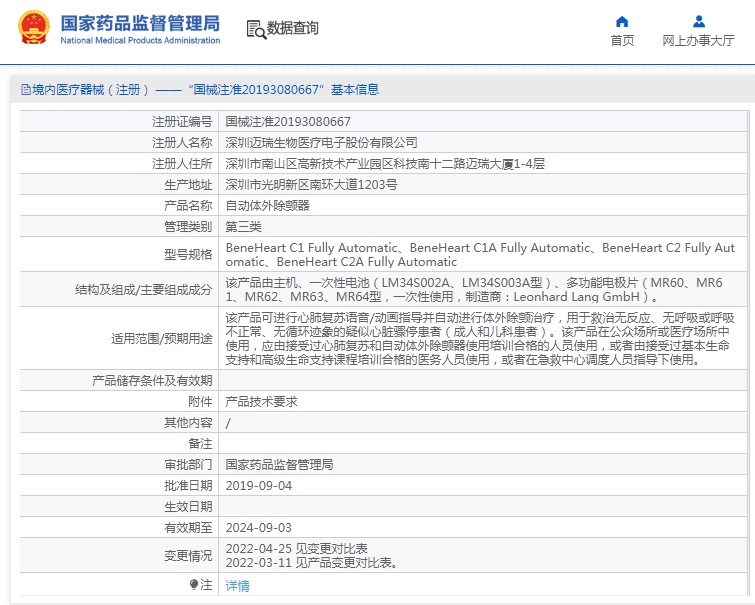Viewport: 755px width, 605px height.
Task: Click the 附件 row label
Action: pos(200,401)
